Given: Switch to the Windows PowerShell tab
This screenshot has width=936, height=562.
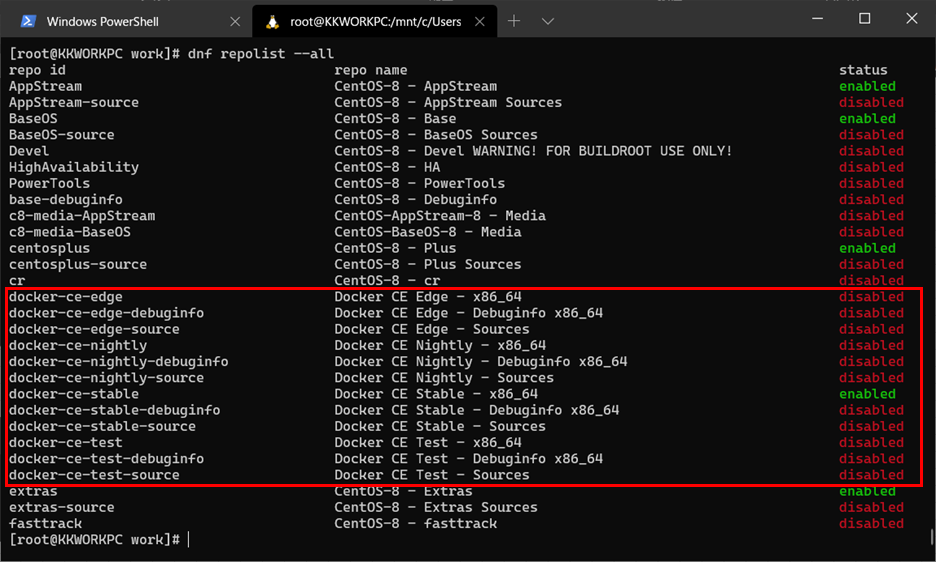Looking at the screenshot, I should click(125, 22).
